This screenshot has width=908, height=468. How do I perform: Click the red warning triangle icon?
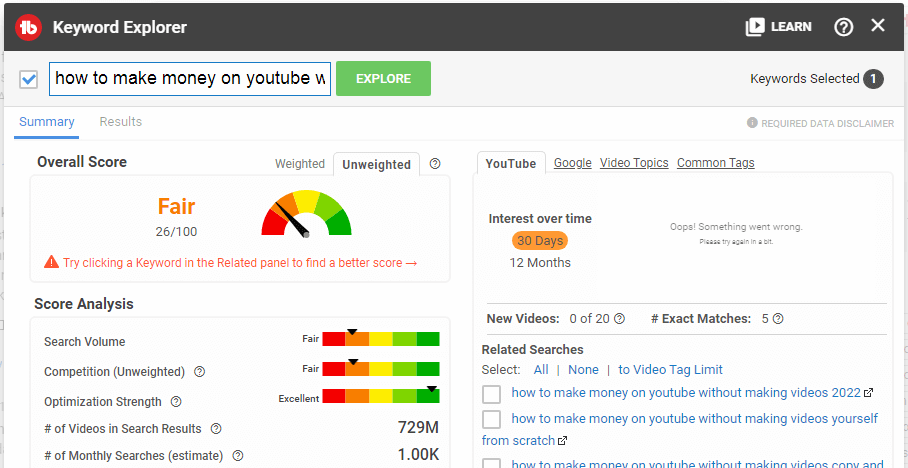click(x=52, y=262)
